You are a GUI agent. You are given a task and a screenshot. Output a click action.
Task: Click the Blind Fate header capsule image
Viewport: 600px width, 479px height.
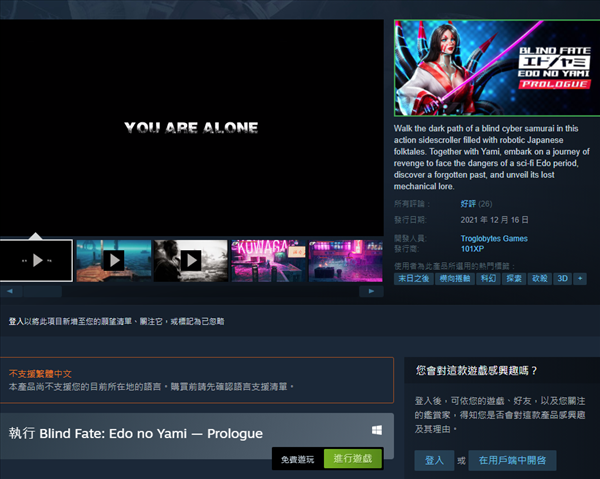(x=497, y=68)
